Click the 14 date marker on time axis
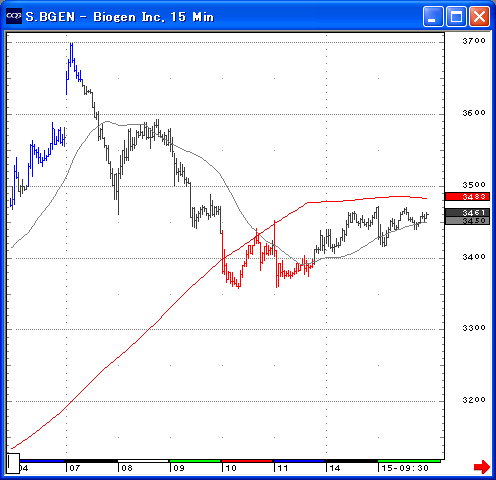496x480 pixels. 335,468
